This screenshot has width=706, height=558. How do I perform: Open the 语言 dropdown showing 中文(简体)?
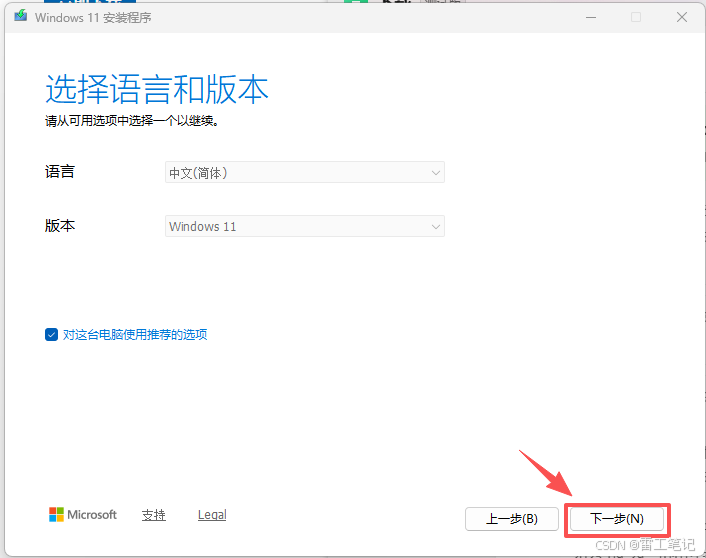(305, 172)
